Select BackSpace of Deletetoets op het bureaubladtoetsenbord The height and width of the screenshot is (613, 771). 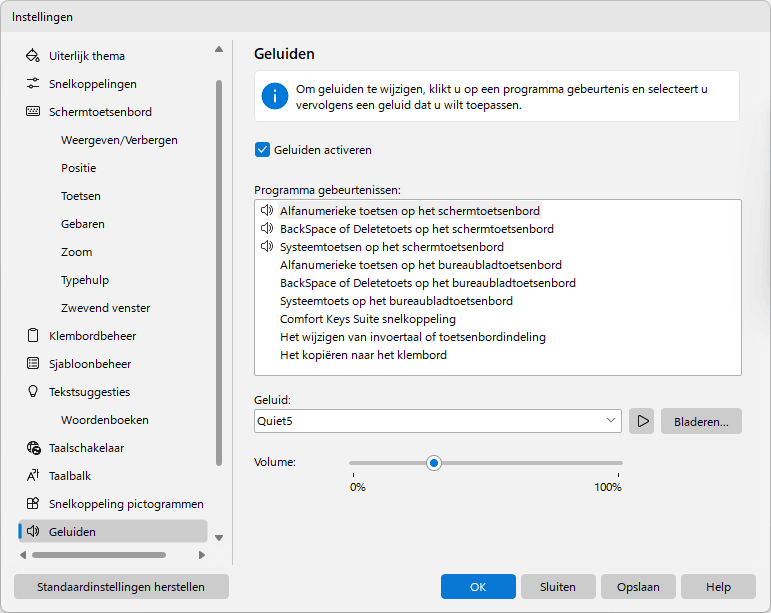coord(428,283)
